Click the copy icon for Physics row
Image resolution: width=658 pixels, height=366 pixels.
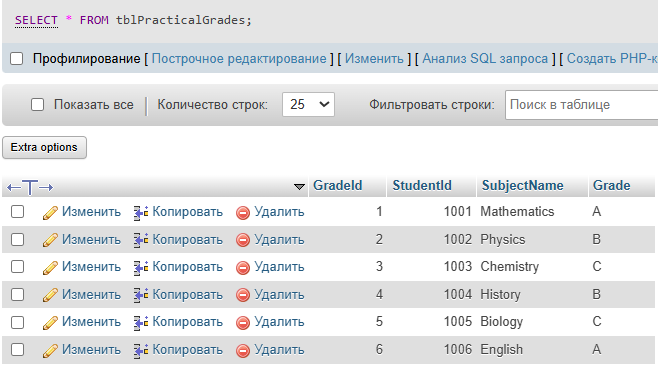141,240
